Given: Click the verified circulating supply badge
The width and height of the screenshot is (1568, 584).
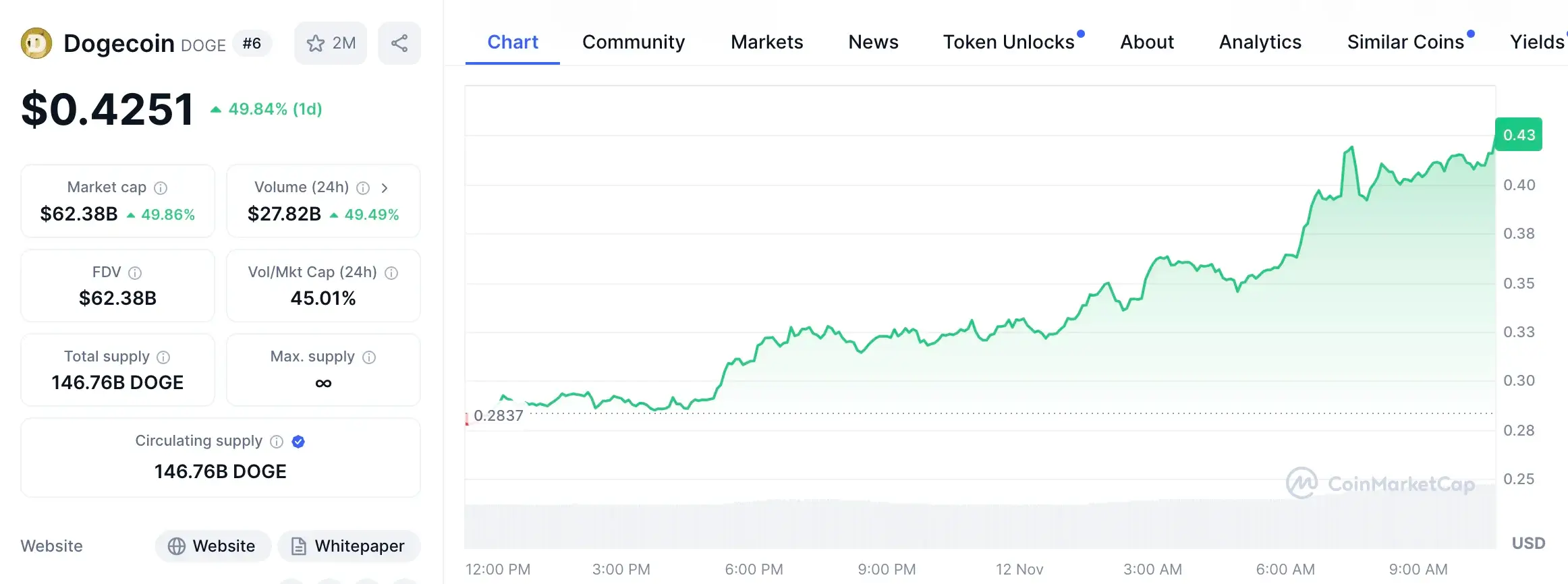Looking at the screenshot, I should [x=298, y=442].
